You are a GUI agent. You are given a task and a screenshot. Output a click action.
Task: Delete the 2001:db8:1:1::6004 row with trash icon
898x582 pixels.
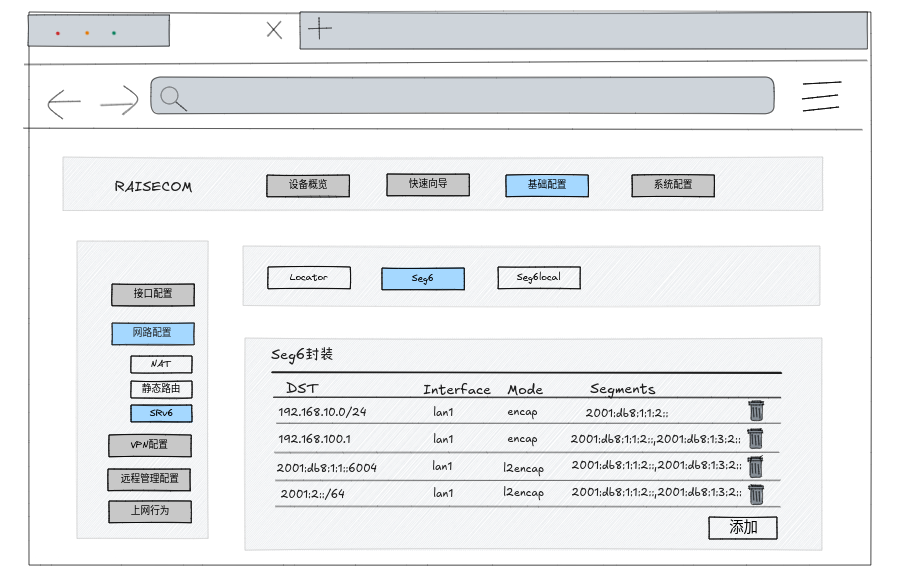755,466
